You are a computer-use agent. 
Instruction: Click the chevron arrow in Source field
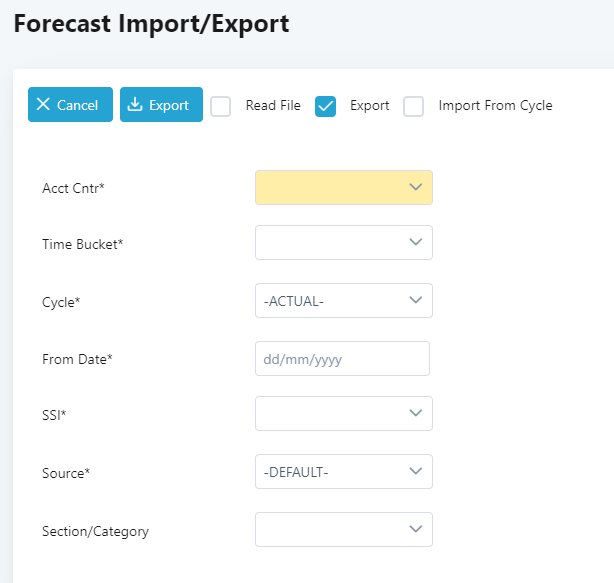(x=416, y=472)
